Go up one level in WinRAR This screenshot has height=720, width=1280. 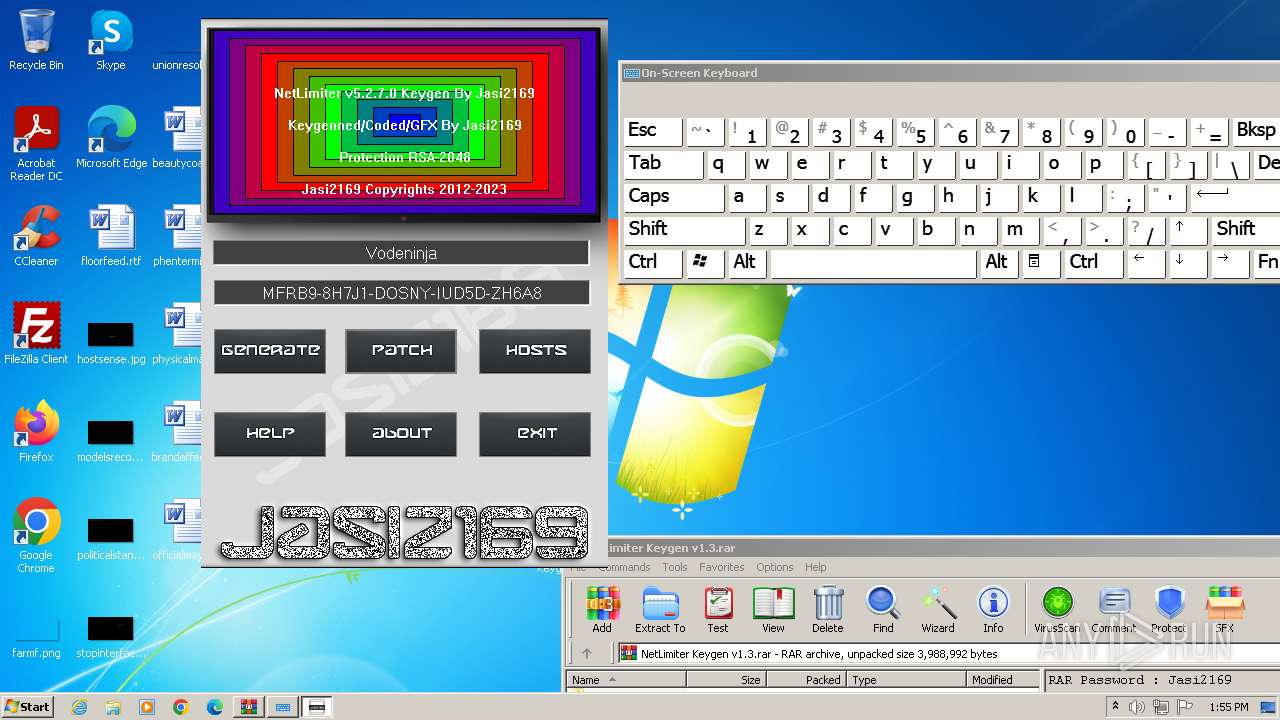[587, 654]
